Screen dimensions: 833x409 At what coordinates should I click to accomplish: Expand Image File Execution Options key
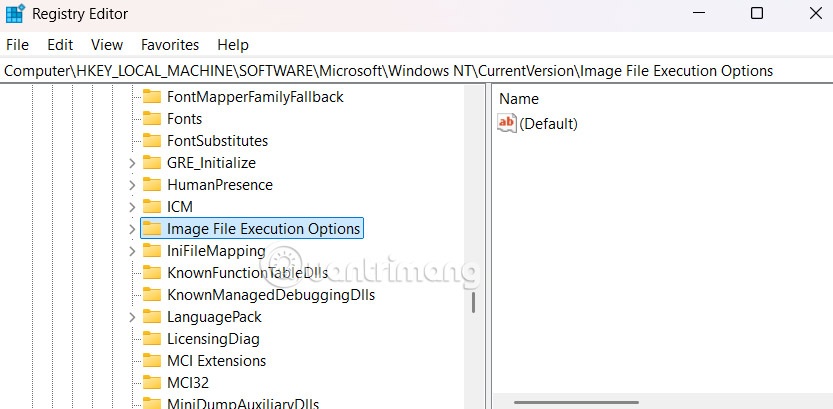[132, 229]
